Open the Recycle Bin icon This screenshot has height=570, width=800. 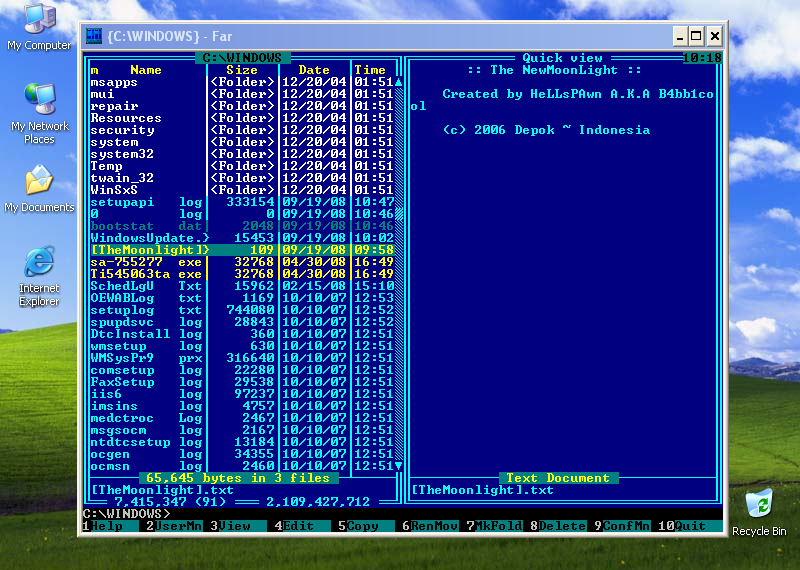(759, 512)
